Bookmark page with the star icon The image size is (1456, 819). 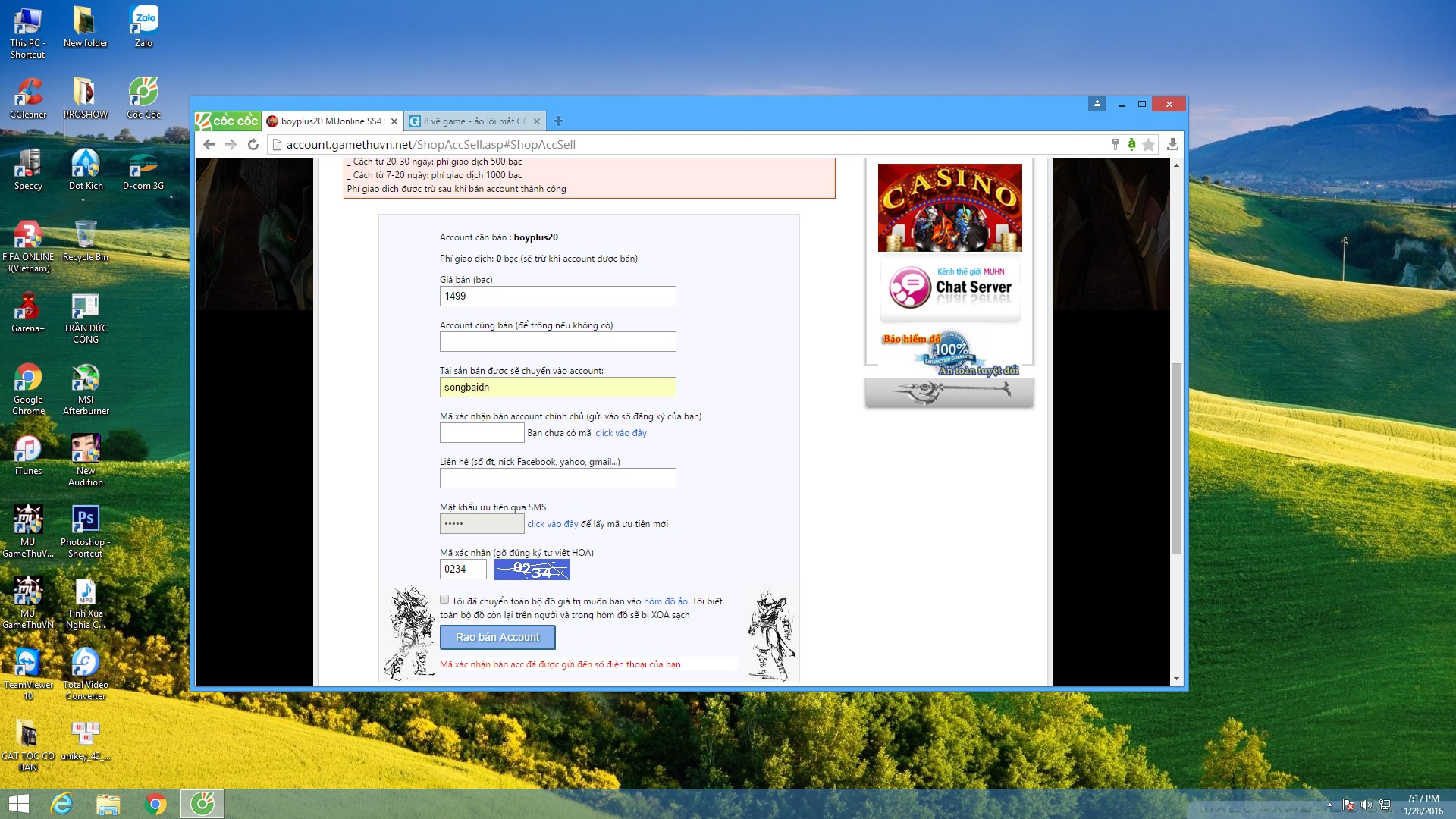click(1149, 144)
